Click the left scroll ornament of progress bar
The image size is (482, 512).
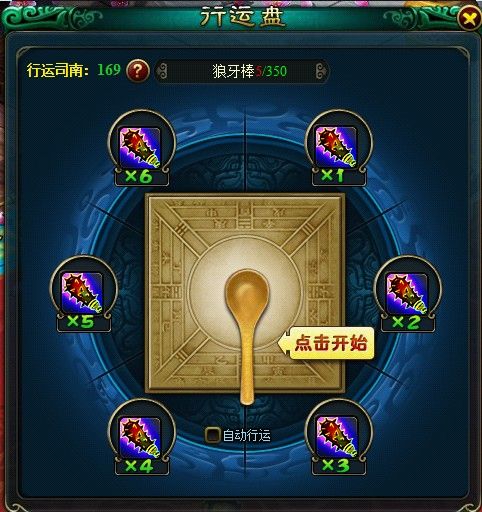(162, 71)
